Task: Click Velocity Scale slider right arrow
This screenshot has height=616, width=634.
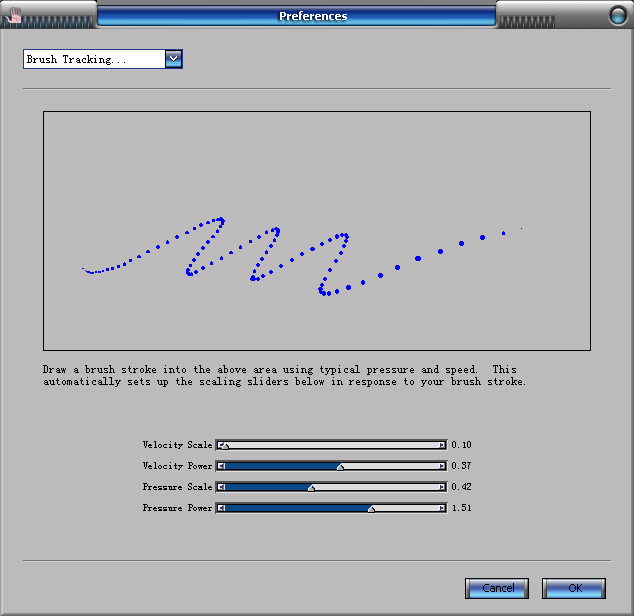Action: (442, 445)
